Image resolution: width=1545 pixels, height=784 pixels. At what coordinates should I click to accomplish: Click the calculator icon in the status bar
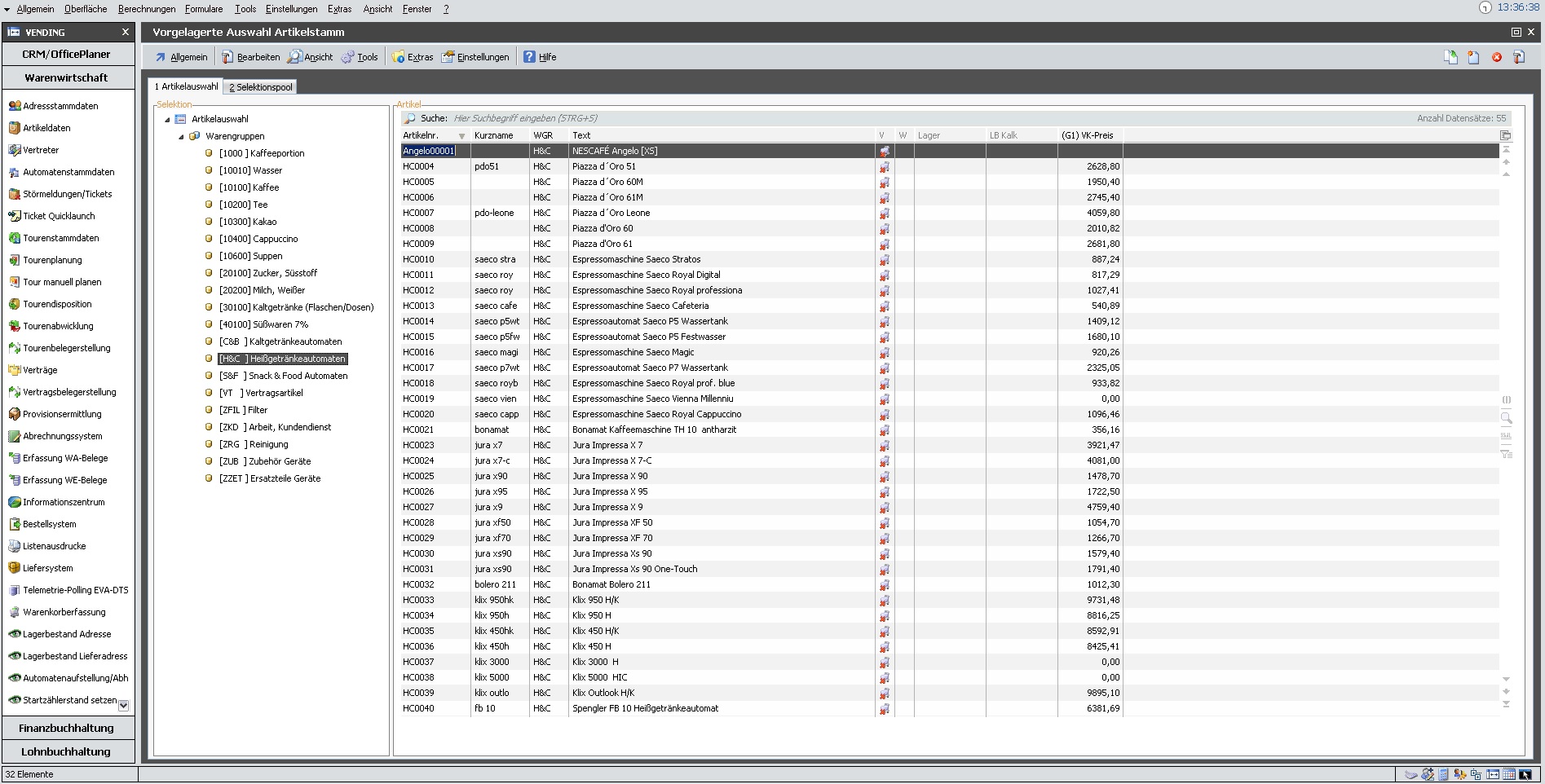tap(1443, 774)
